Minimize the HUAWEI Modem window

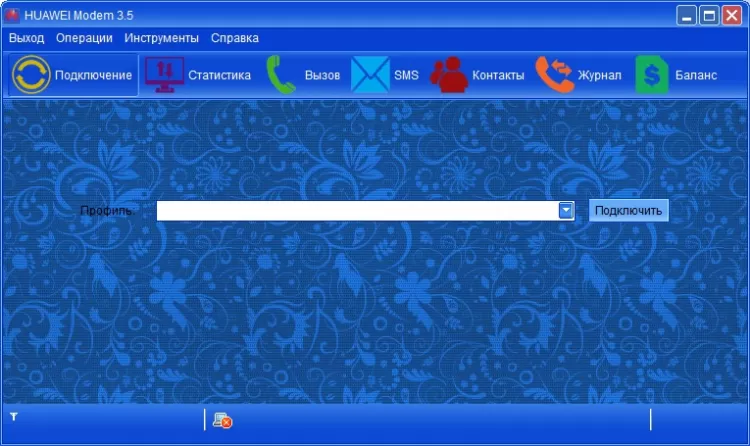(x=686, y=15)
